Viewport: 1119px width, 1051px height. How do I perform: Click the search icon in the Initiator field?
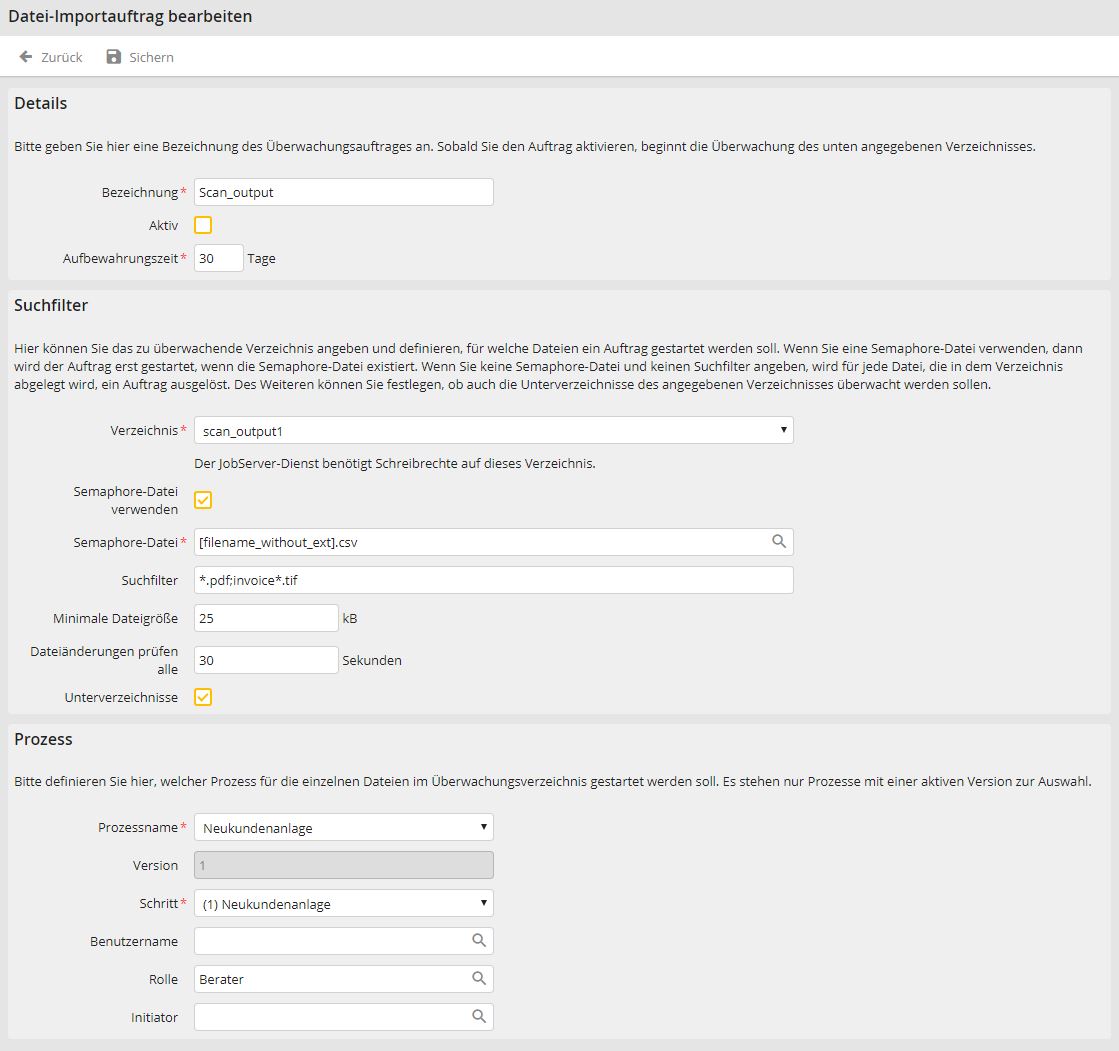(x=481, y=1016)
